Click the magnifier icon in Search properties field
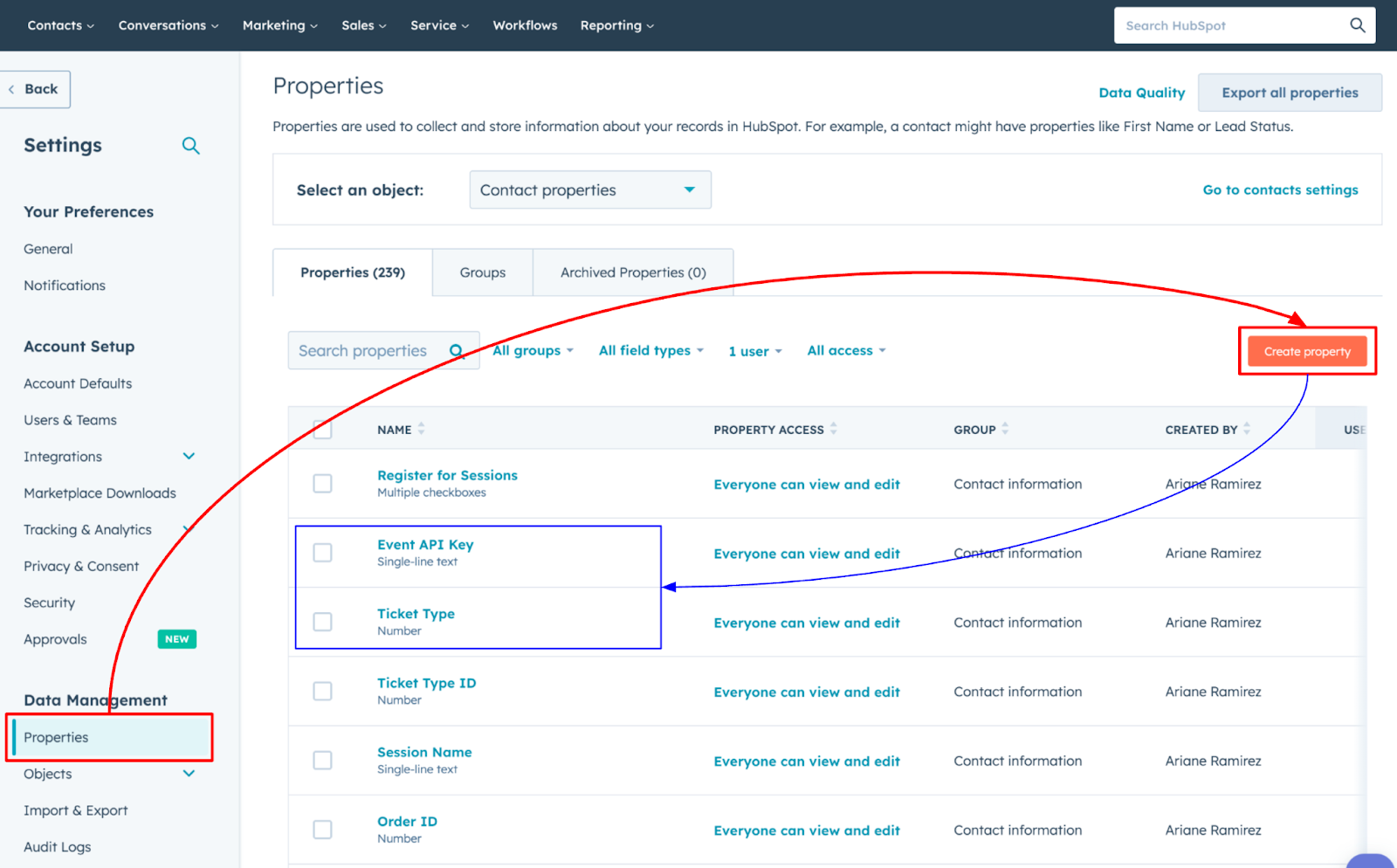 457,351
